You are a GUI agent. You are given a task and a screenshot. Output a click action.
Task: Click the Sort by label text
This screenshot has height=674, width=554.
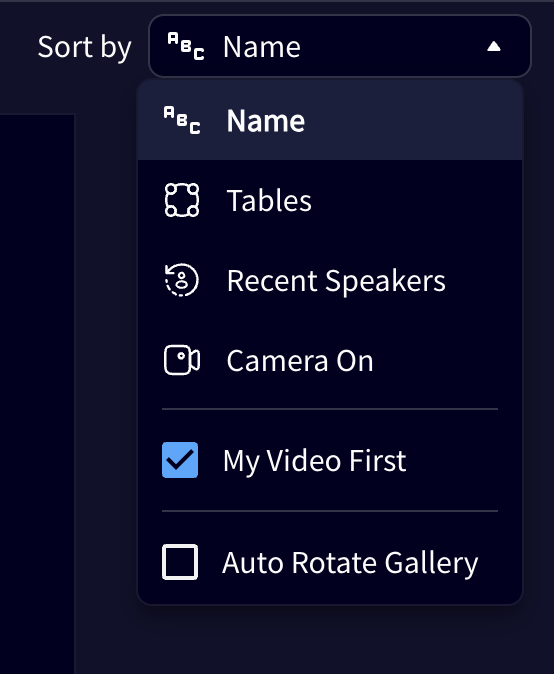[x=84, y=47]
